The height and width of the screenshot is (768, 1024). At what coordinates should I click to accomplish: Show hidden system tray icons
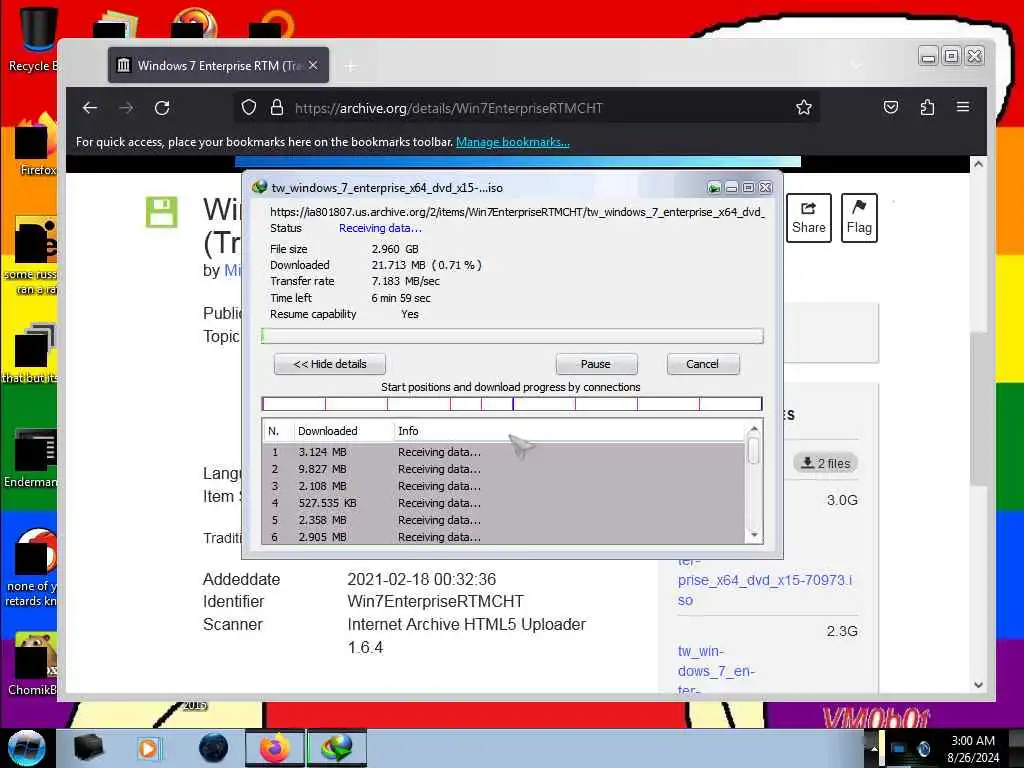[874, 749]
